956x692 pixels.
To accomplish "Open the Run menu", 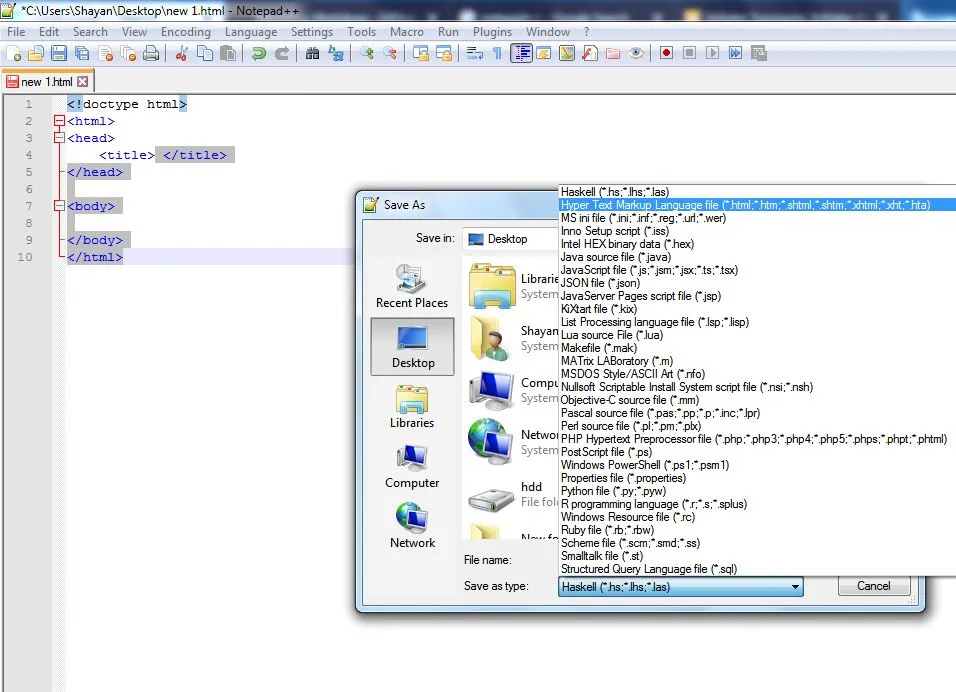I will click(x=448, y=32).
